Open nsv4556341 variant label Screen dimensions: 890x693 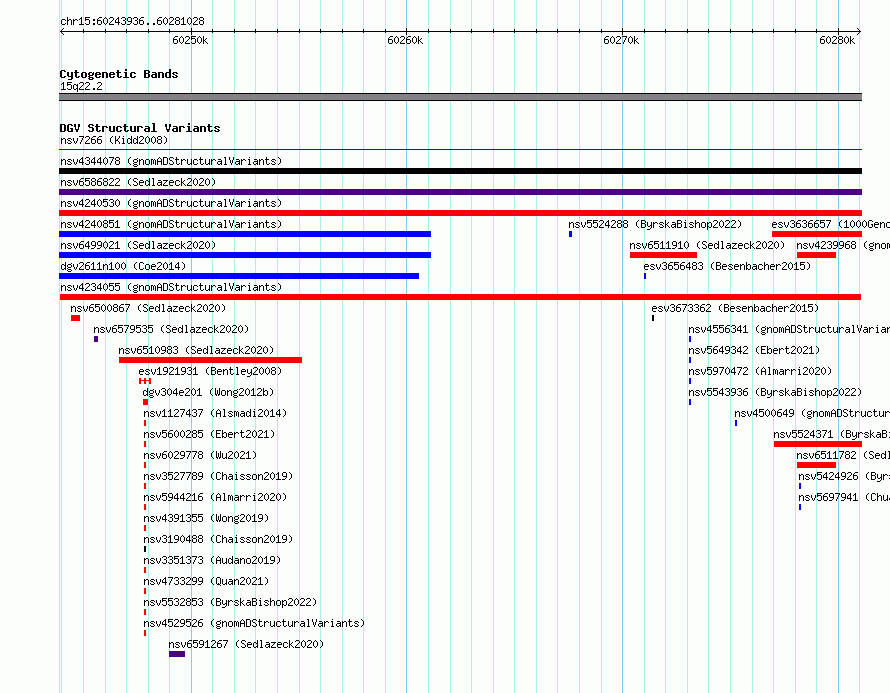pyautogui.click(x=789, y=329)
